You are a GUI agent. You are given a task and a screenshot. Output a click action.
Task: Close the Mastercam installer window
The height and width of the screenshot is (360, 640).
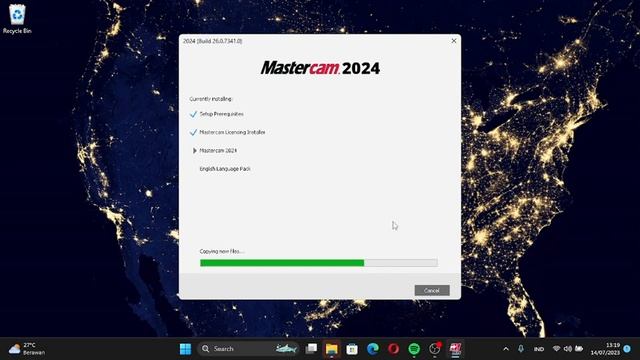click(454, 41)
